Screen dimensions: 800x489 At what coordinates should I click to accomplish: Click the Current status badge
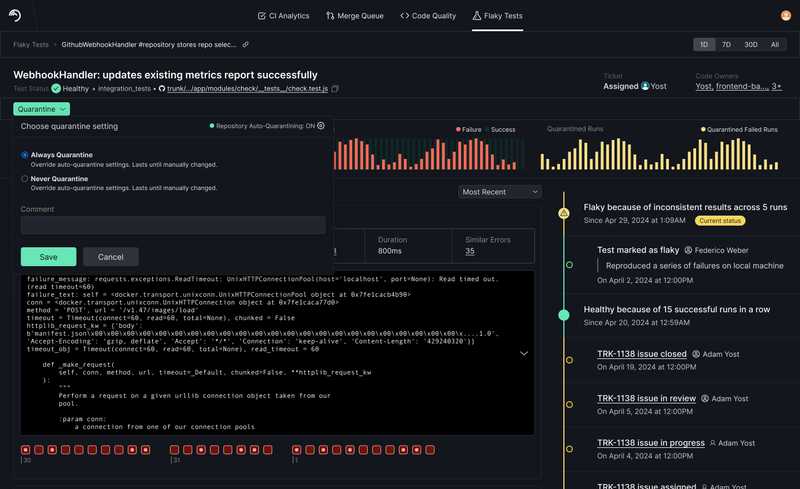[x=720, y=221]
